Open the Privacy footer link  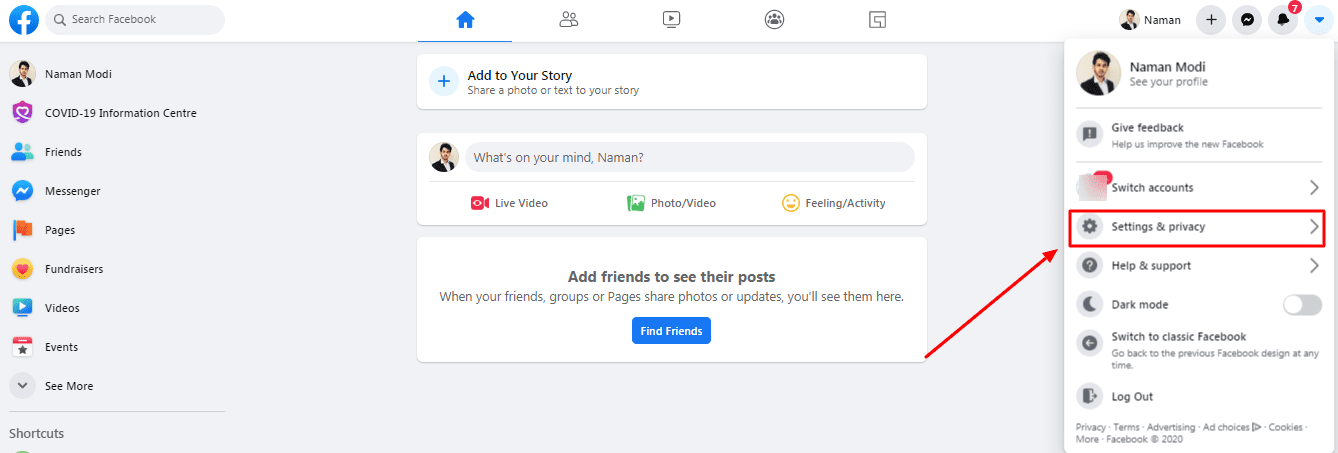(x=1090, y=427)
